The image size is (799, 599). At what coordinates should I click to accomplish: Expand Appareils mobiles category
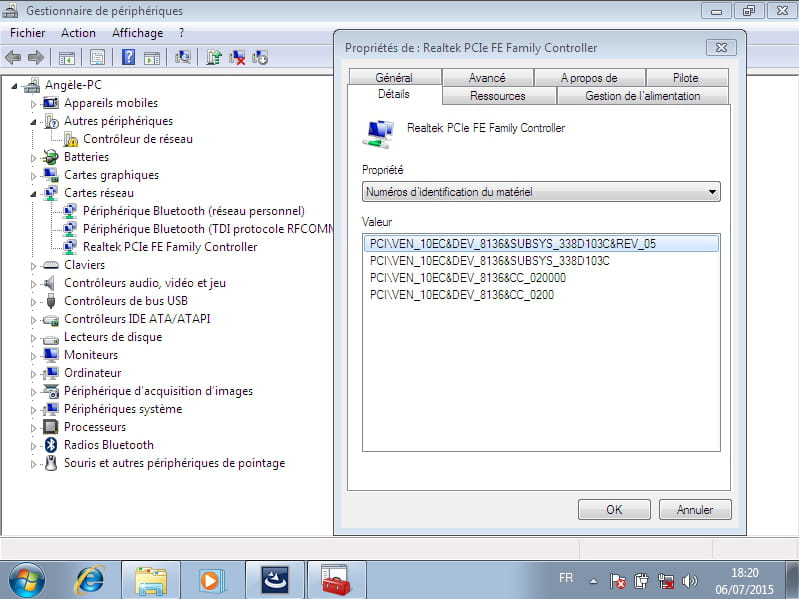(34, 104)
